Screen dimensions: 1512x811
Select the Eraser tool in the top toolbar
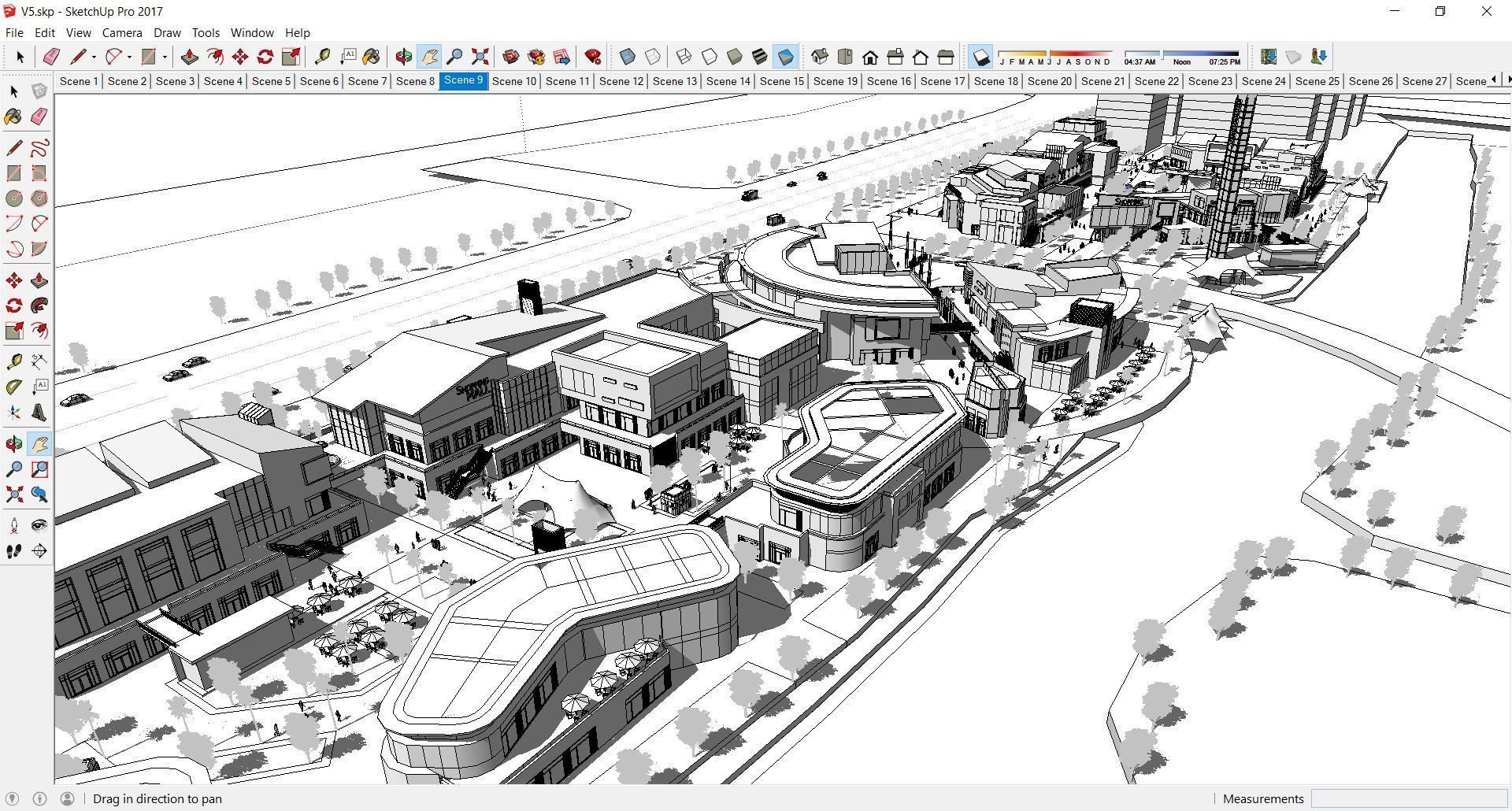point(51,57)
